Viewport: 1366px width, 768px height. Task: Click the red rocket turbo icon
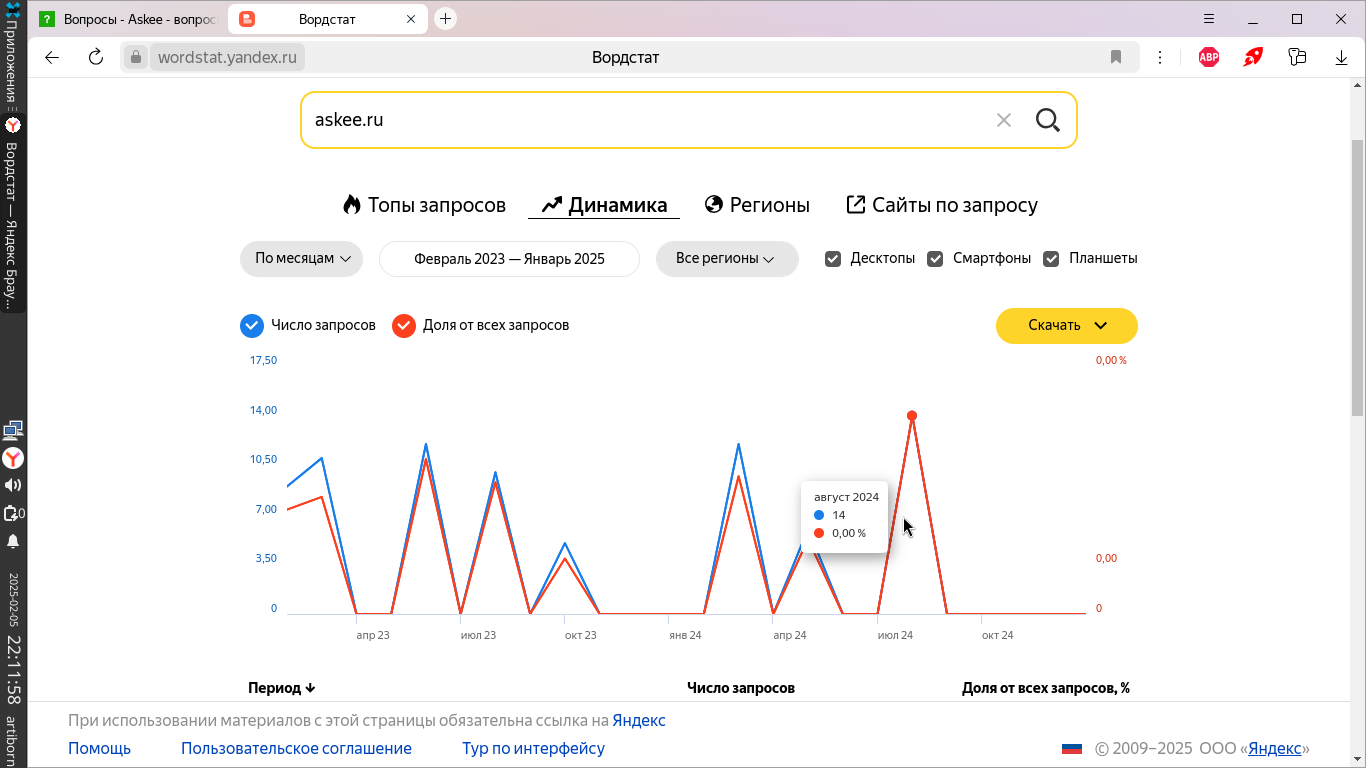pos(1253,57)
